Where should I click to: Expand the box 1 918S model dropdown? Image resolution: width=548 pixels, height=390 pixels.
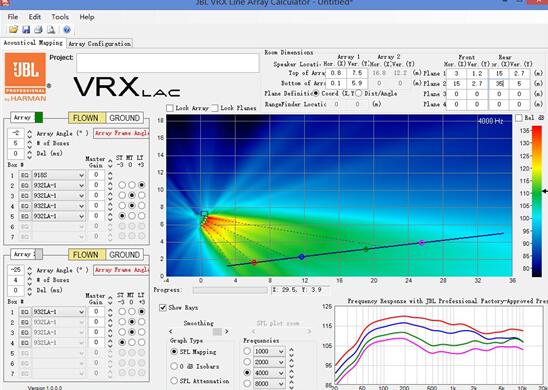pyautogui.click(x=59, y=175)
